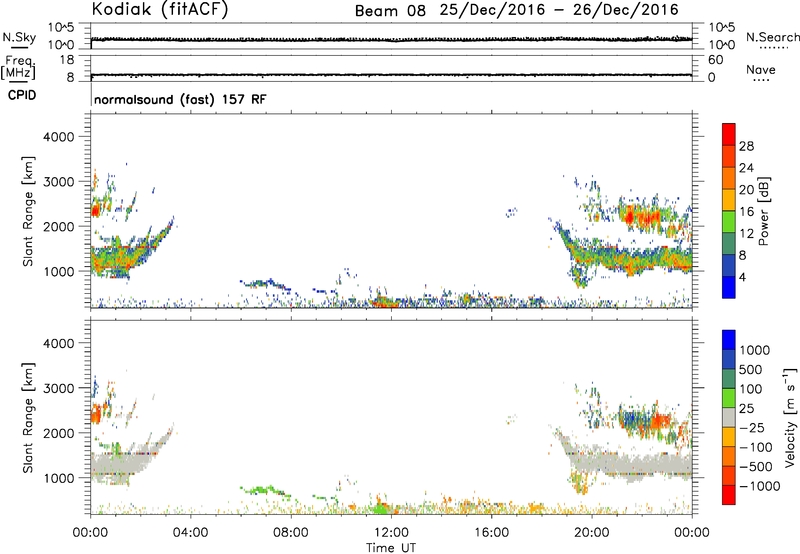This screenshot has width=800, height=554.
Task: Click the "4000" tick on power panel axis
Action: [x=59, y=137]
